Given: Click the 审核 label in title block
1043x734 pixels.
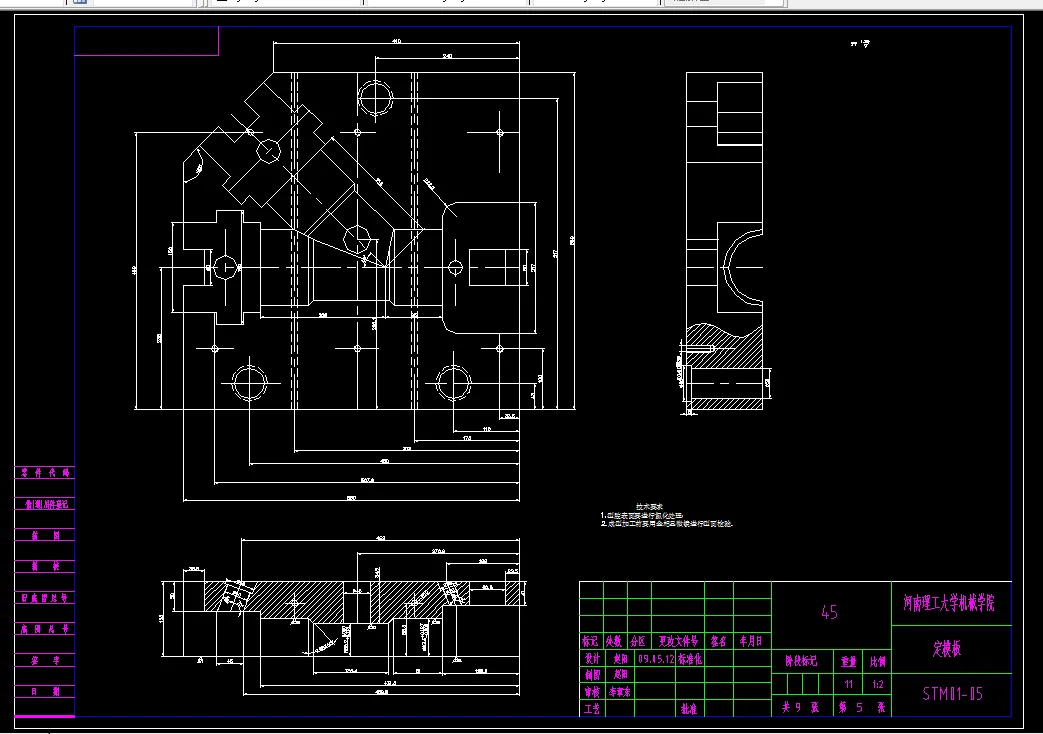Looking at the screenshot, I should [x=592, y=692].
